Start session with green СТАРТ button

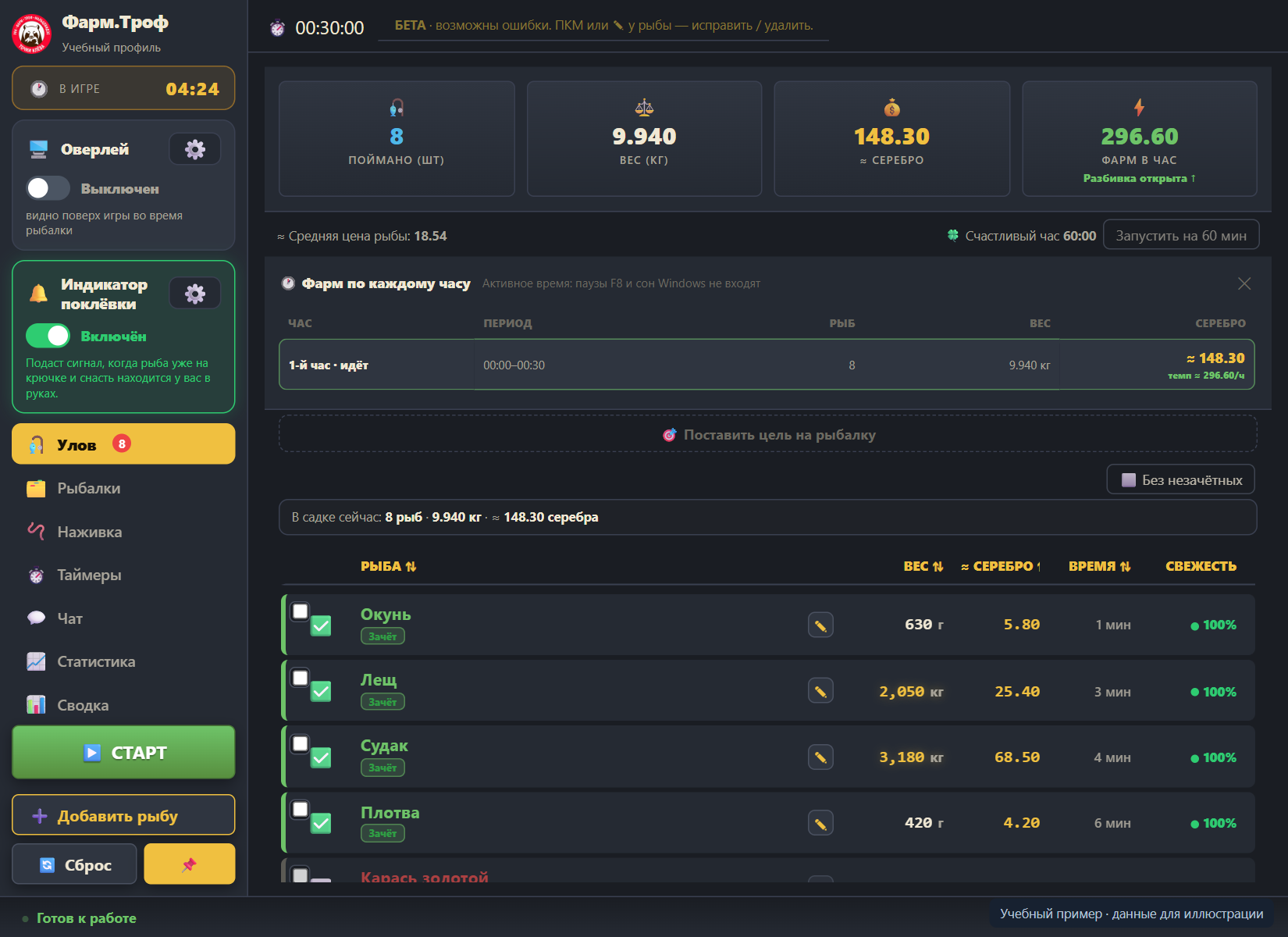coord(123,753)
